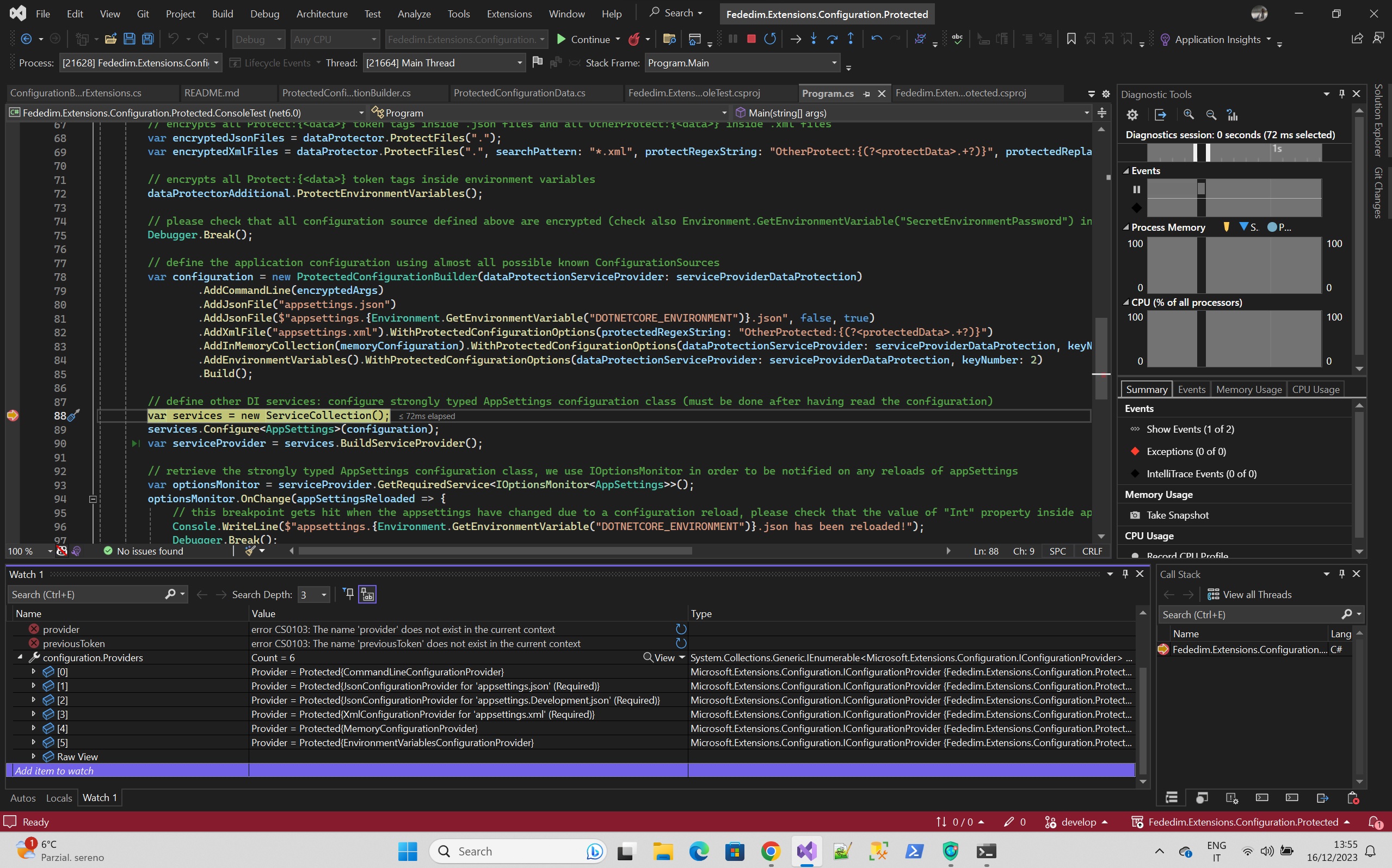Click Show Events (1 of 2)
Image resolution: width=1392 pixels, height=868 pixels.
click(x=1190, y=429)
